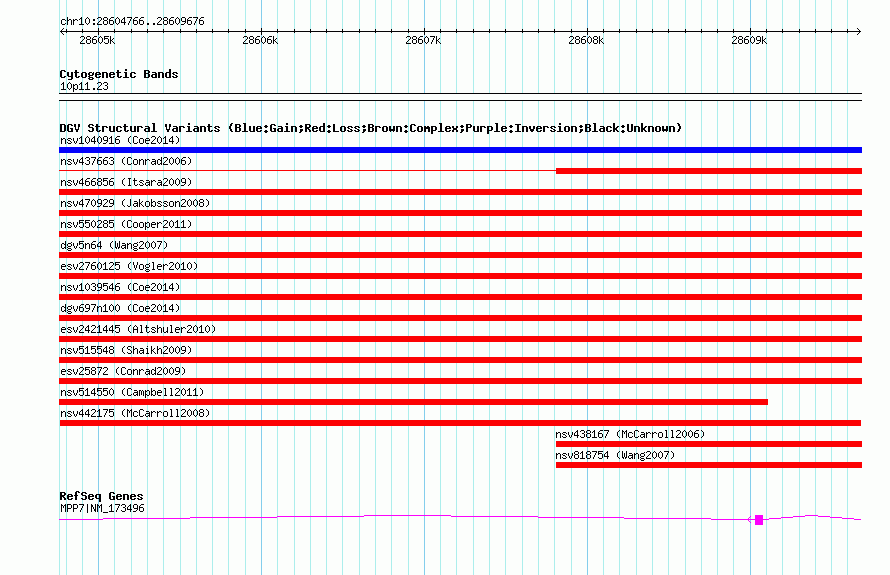Click the RefSeq Genes track title
This screenshot has width=890, height=575.
click(101, 496)
